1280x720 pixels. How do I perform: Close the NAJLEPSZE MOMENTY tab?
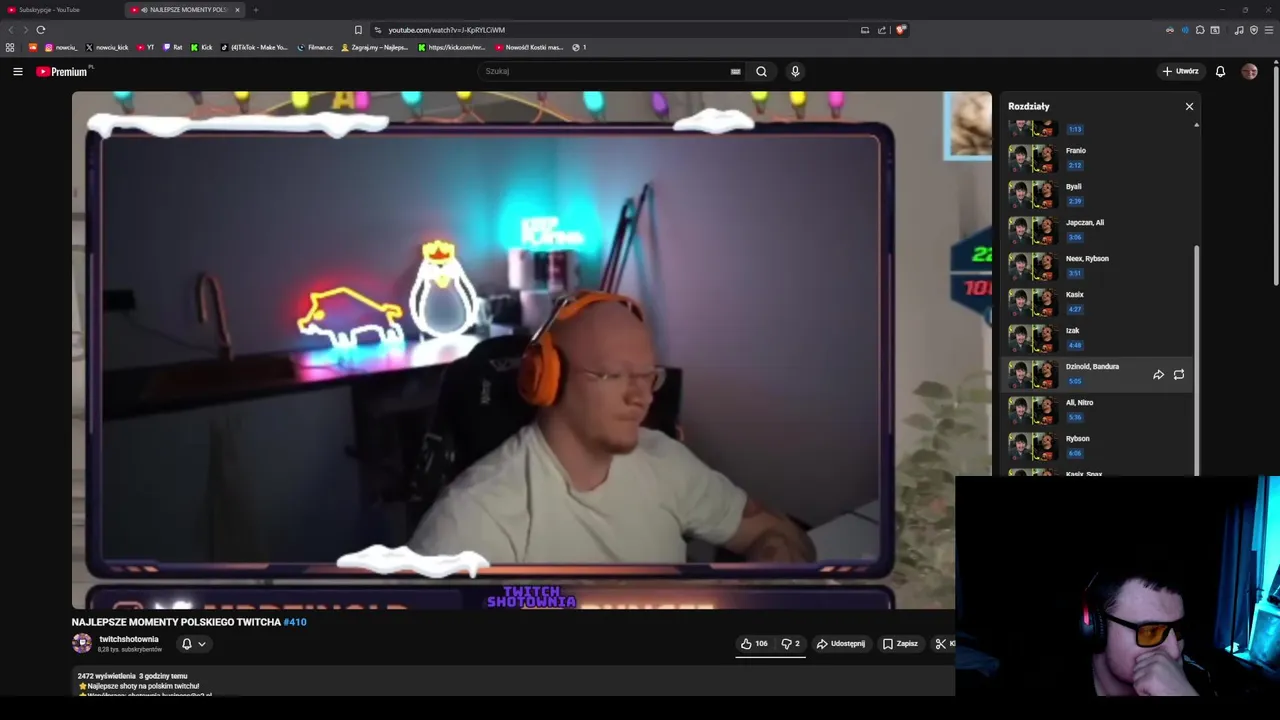[x=237, y=10]
